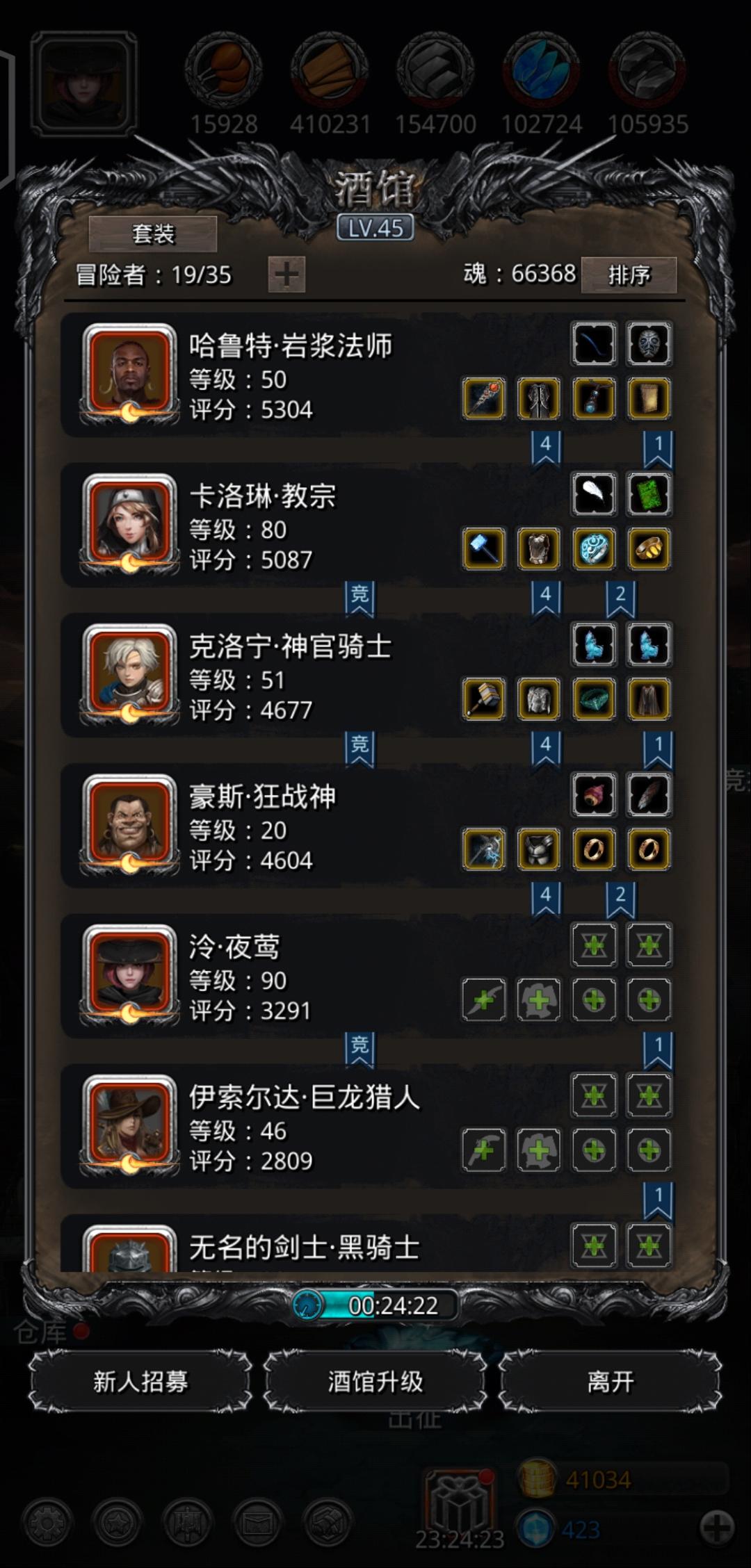Click the 酒馆升级 button
This screenshot has height=1568, width=751.
375,1382
